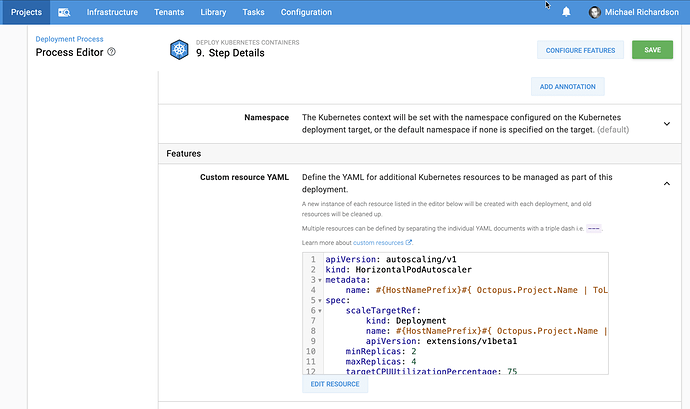
Task: Click the Configure Features button
Action: click(x=580, y=50)
